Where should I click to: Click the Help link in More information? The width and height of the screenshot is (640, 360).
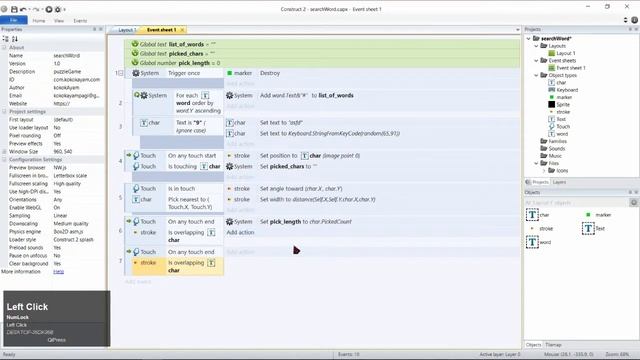(x=58, y=271)
